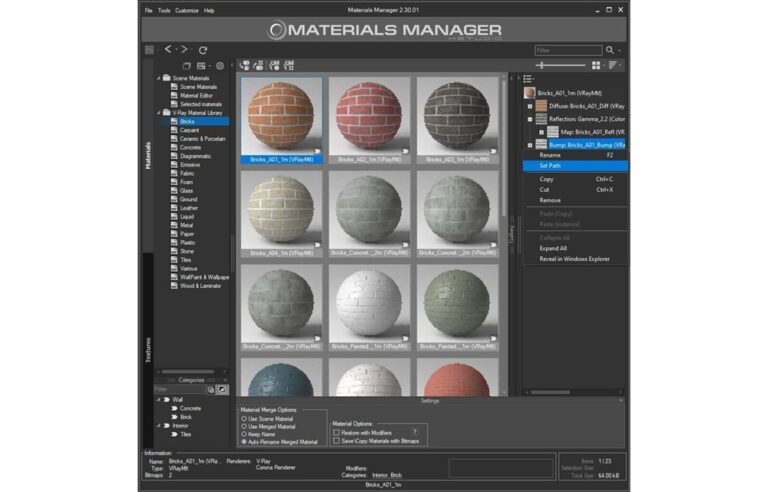Choose Cut in the context menu
The width and height of the screenshot is (768, 492).
pyautogui.click(x=576, y=190)
